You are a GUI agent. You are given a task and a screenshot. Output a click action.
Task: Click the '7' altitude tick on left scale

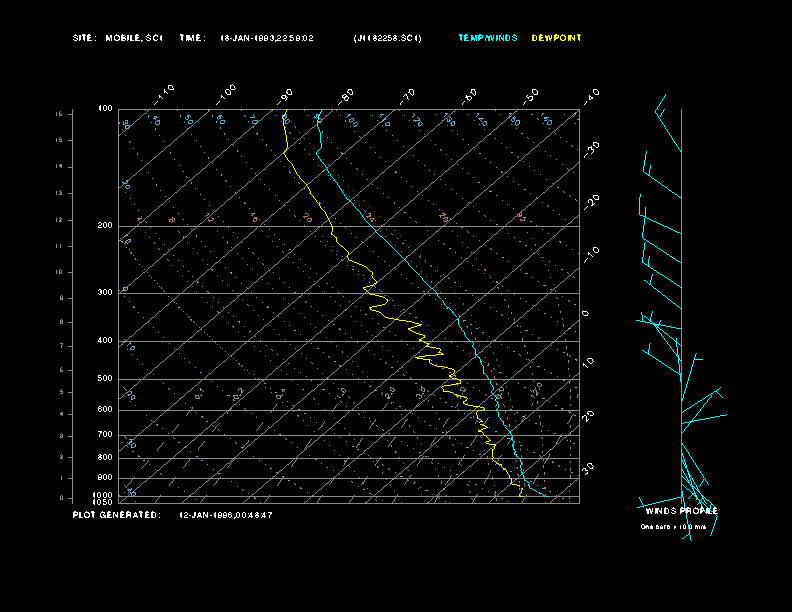[61, 346]
